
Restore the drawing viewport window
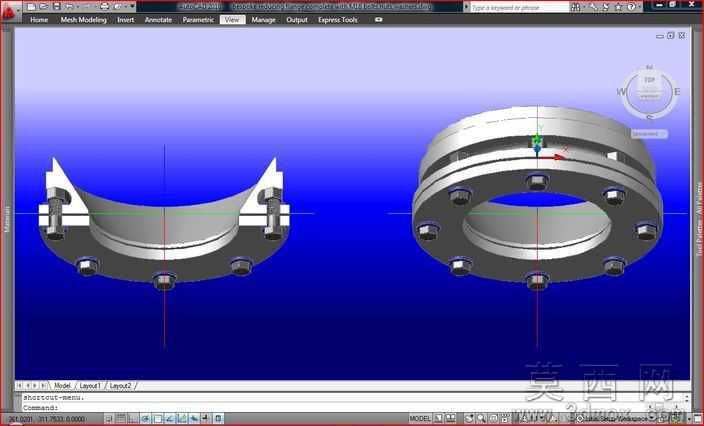[670, 35]
